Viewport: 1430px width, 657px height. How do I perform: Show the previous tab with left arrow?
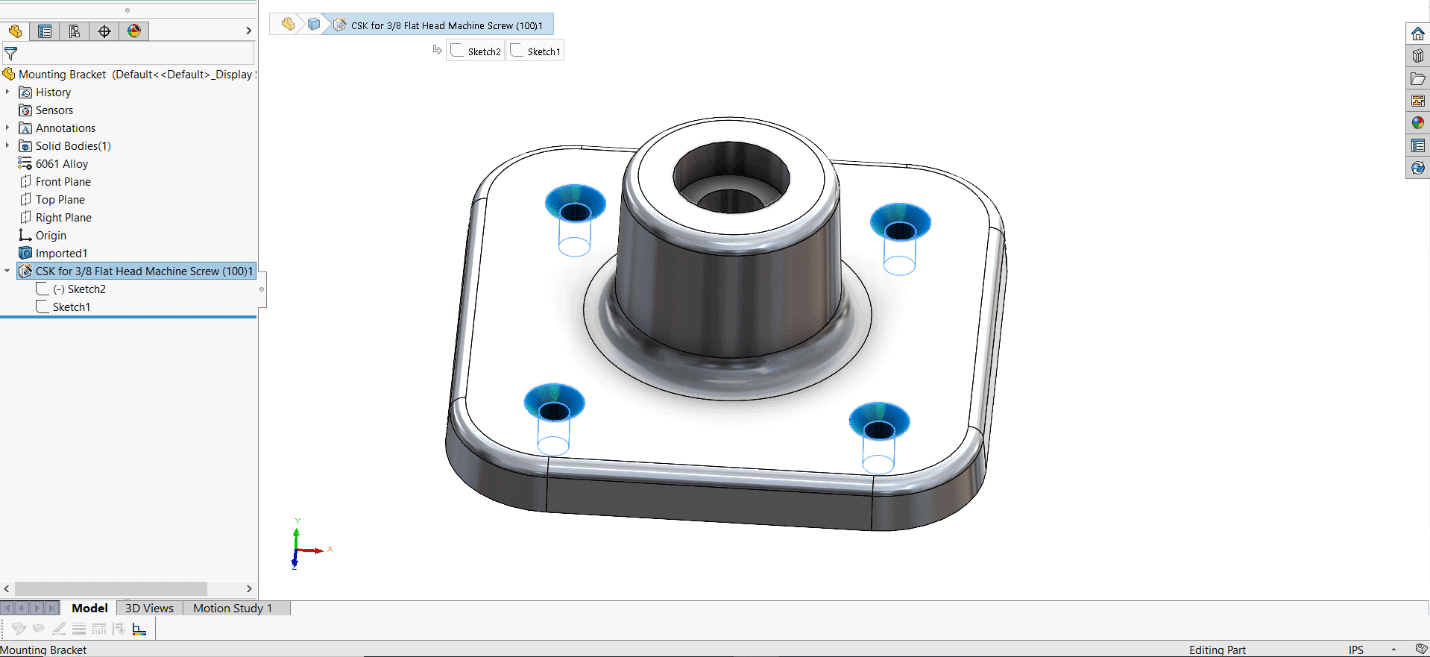(23, 608)
